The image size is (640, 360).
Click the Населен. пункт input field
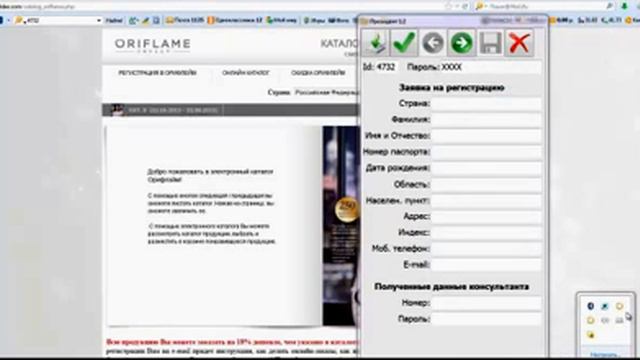pos(486,201)
